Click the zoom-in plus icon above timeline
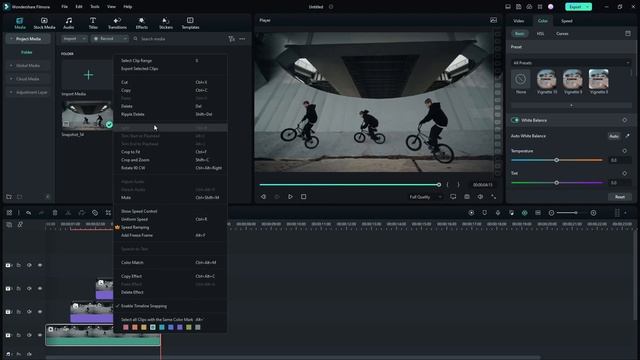Viewport: 640px width, 360px height. (593, 213)
